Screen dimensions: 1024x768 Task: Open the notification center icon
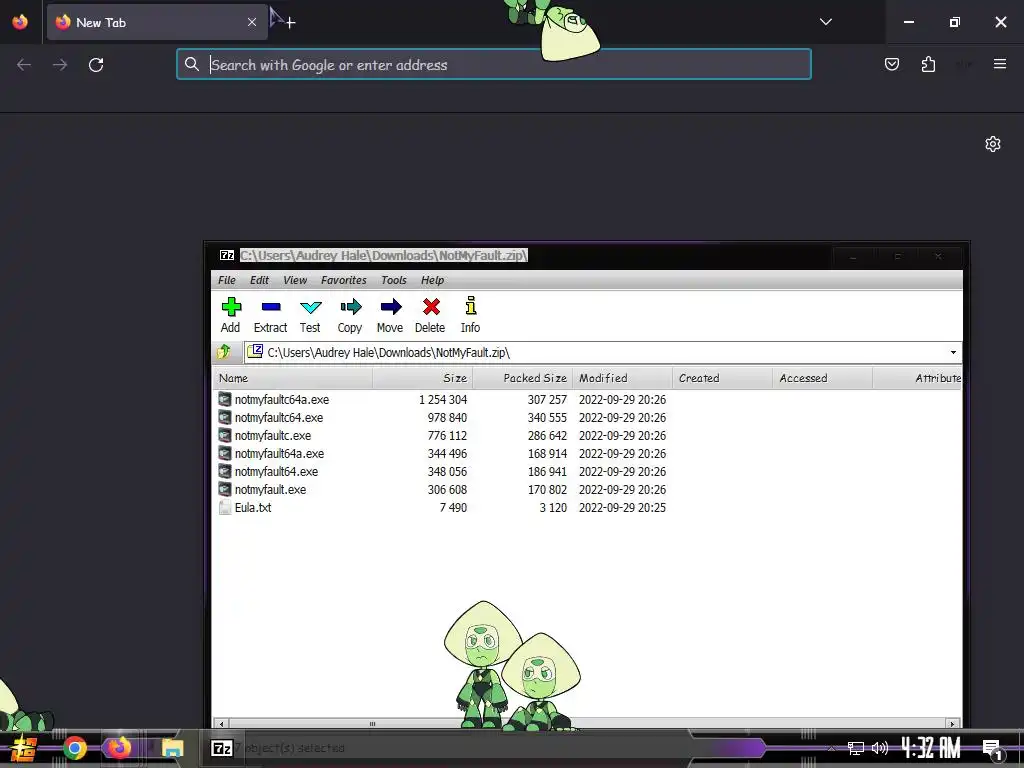[992, 750]
